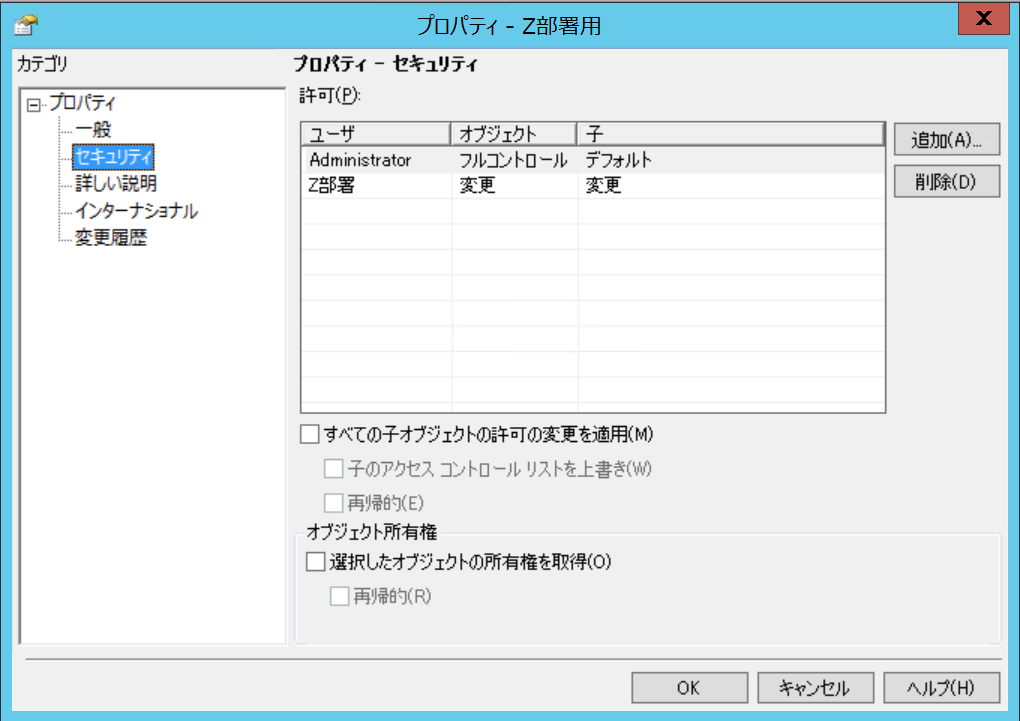Click the 追加(A)... button
This screenshot has height=721, width=1020.
coord(946,139)
